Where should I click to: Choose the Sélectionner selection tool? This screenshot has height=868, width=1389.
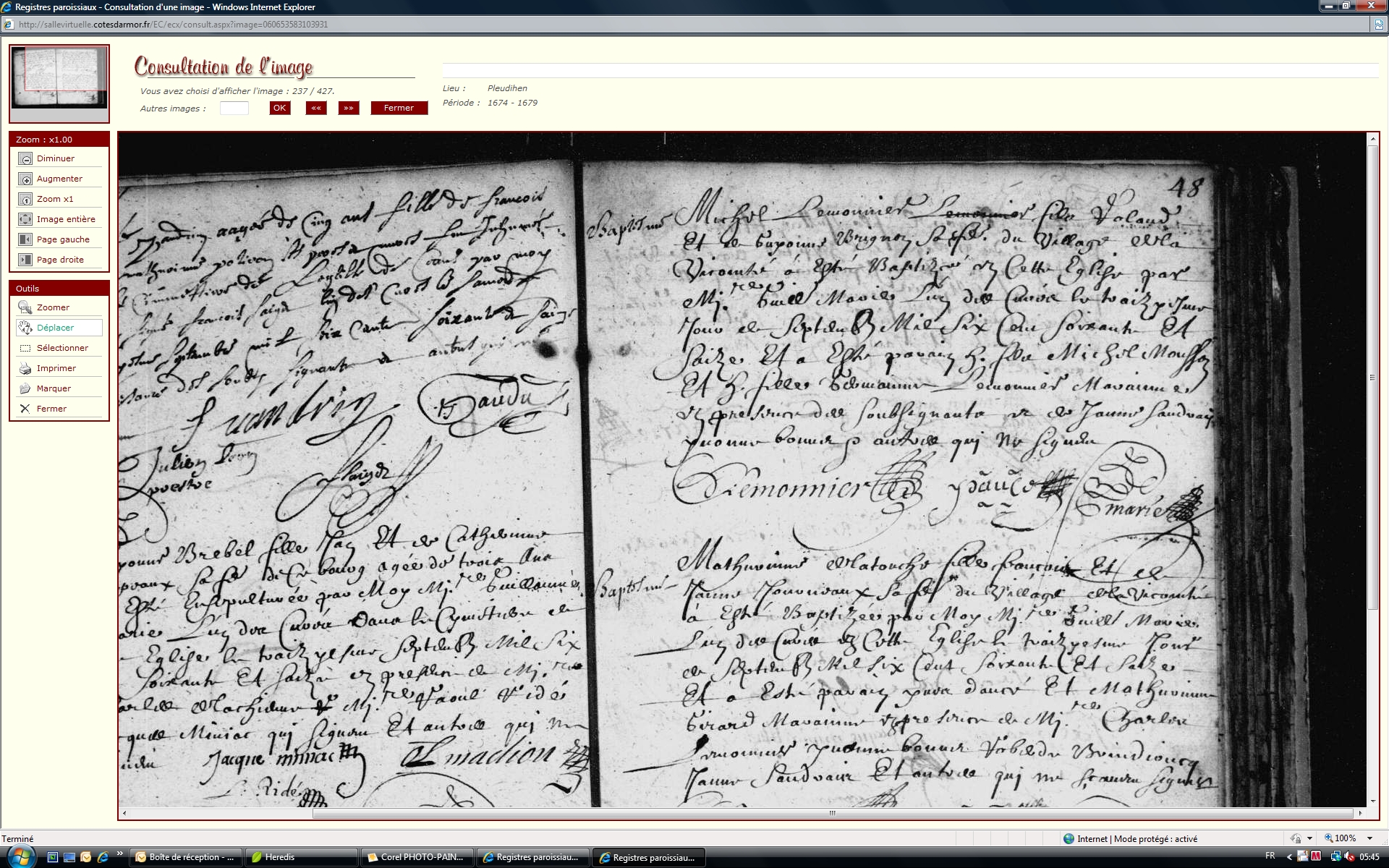click(x=25, y=348)
